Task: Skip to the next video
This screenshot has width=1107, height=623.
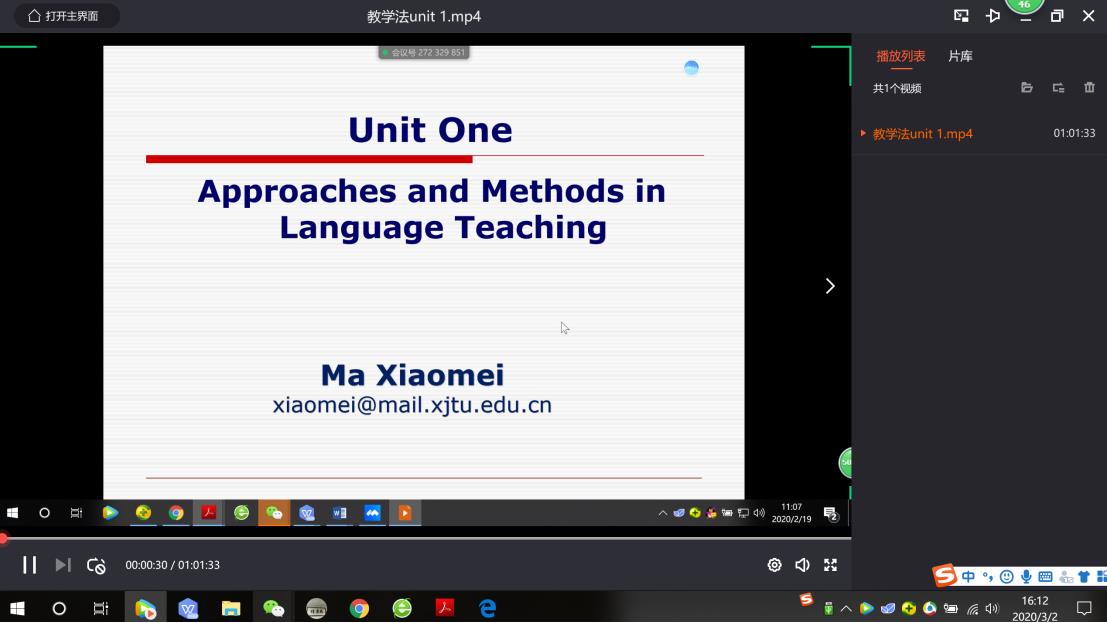Action: point(62,565)
